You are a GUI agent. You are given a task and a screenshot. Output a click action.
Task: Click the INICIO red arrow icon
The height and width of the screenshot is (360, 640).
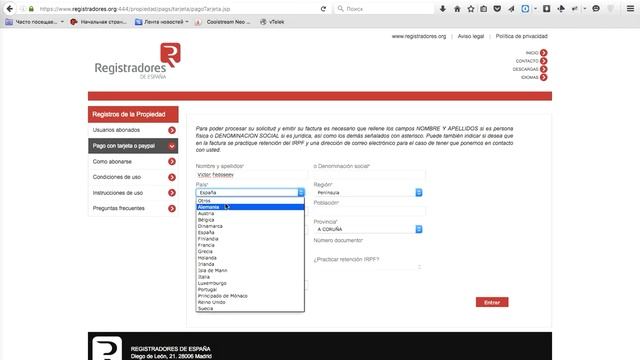(x=544, y=53)
